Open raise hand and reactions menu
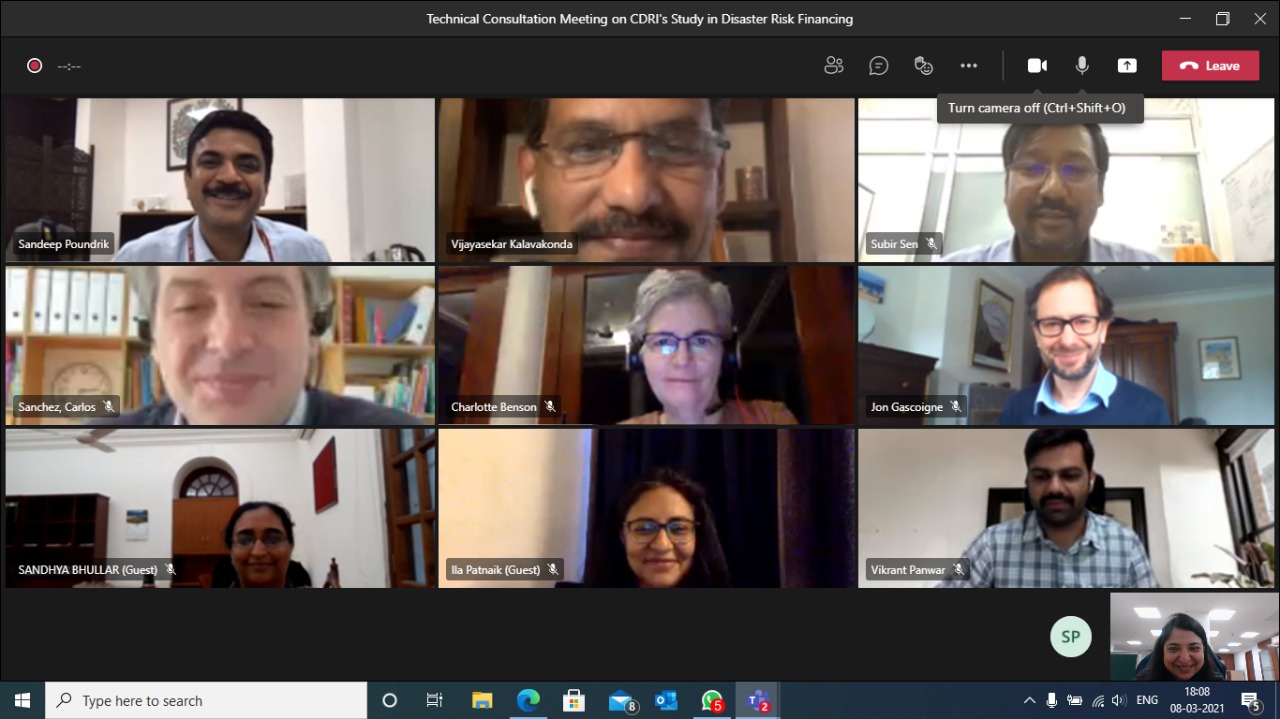 (924, 66)
